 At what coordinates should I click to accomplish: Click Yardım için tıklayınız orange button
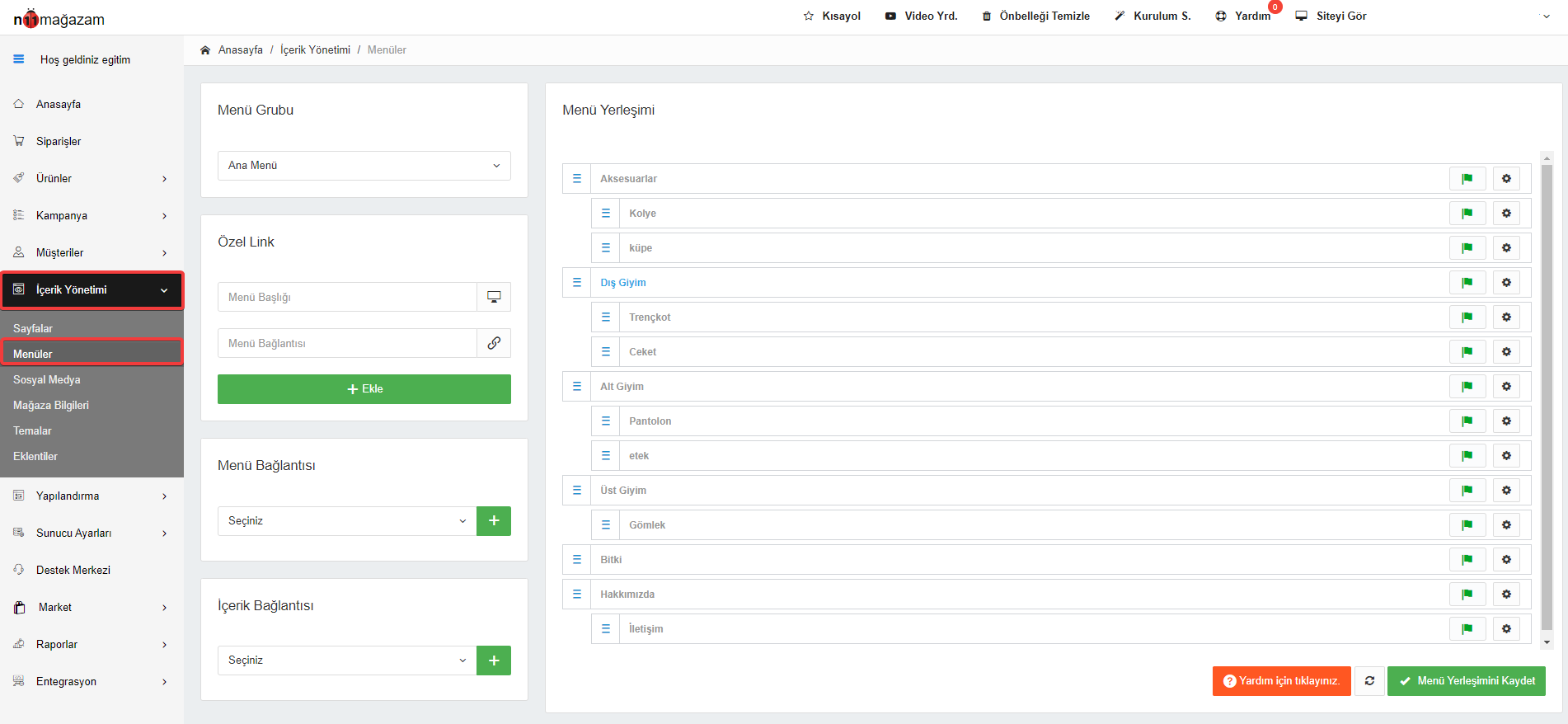click(x=1282, y=681)
